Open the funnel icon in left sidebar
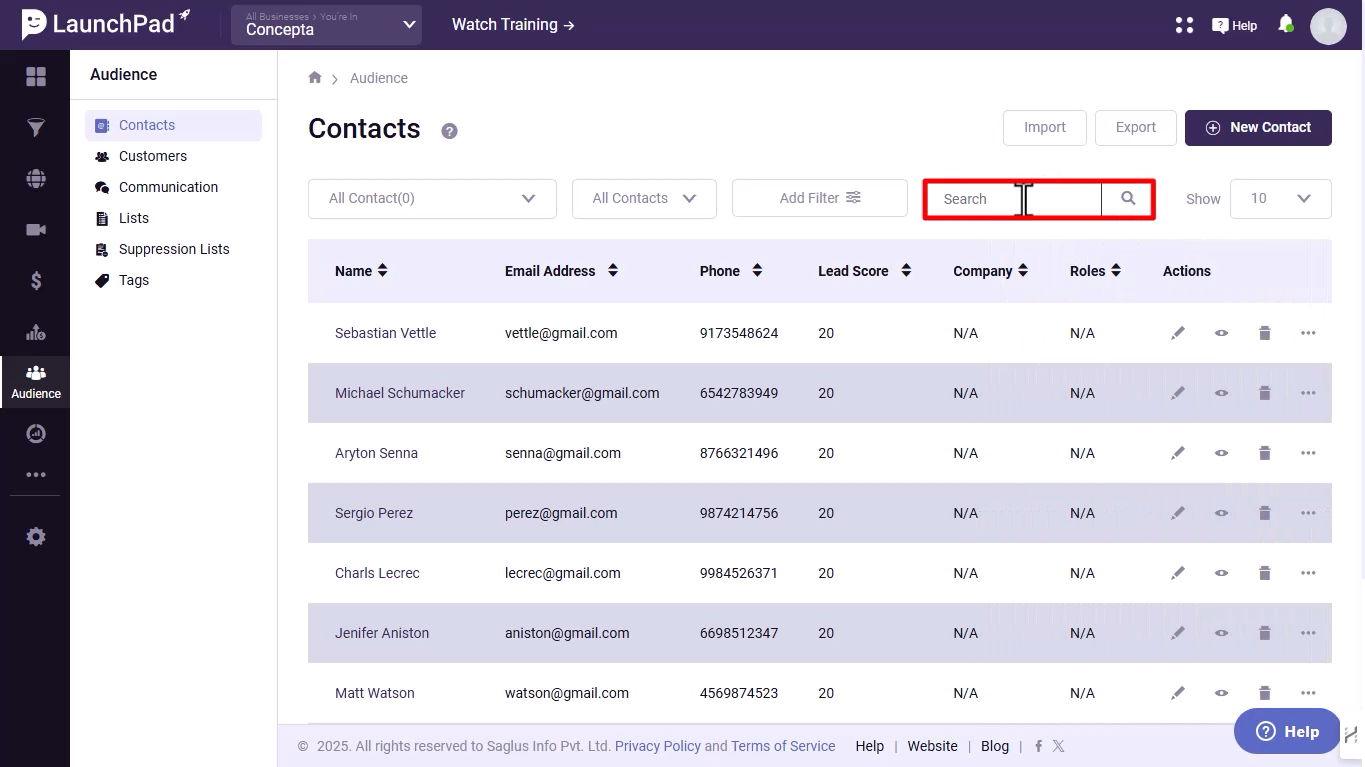This screenshot has width=1365, height=767. 36,128
